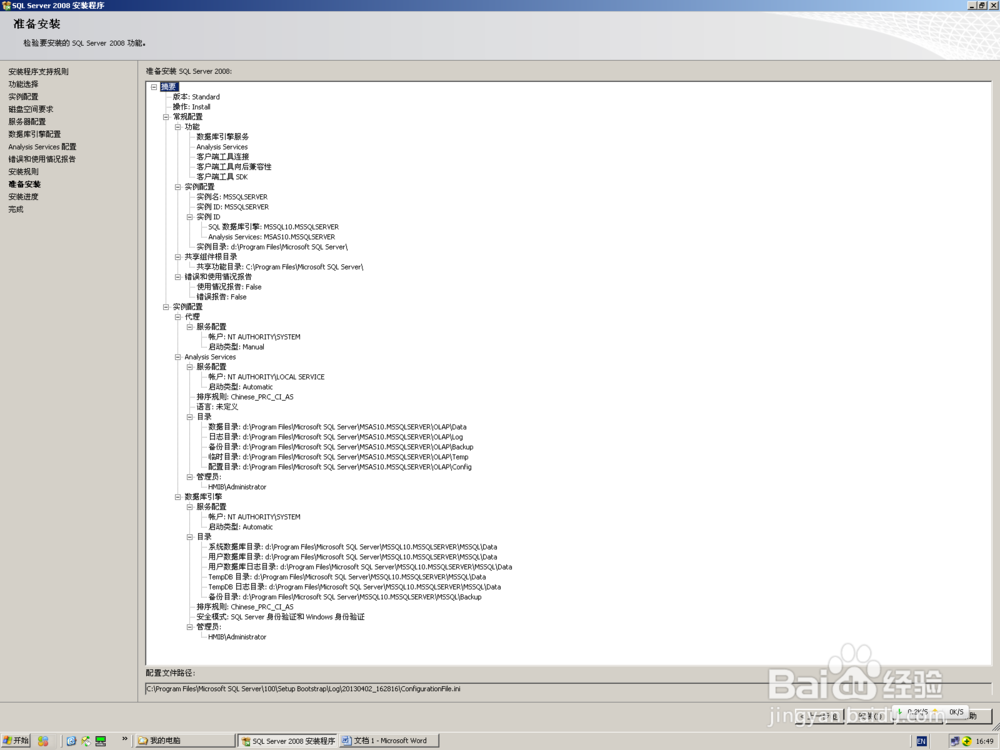The width and height of the screenshot is (1000, 750).
Task: Select 安全模式 SQL Server 身份验证 row
Action: [281, 617]
